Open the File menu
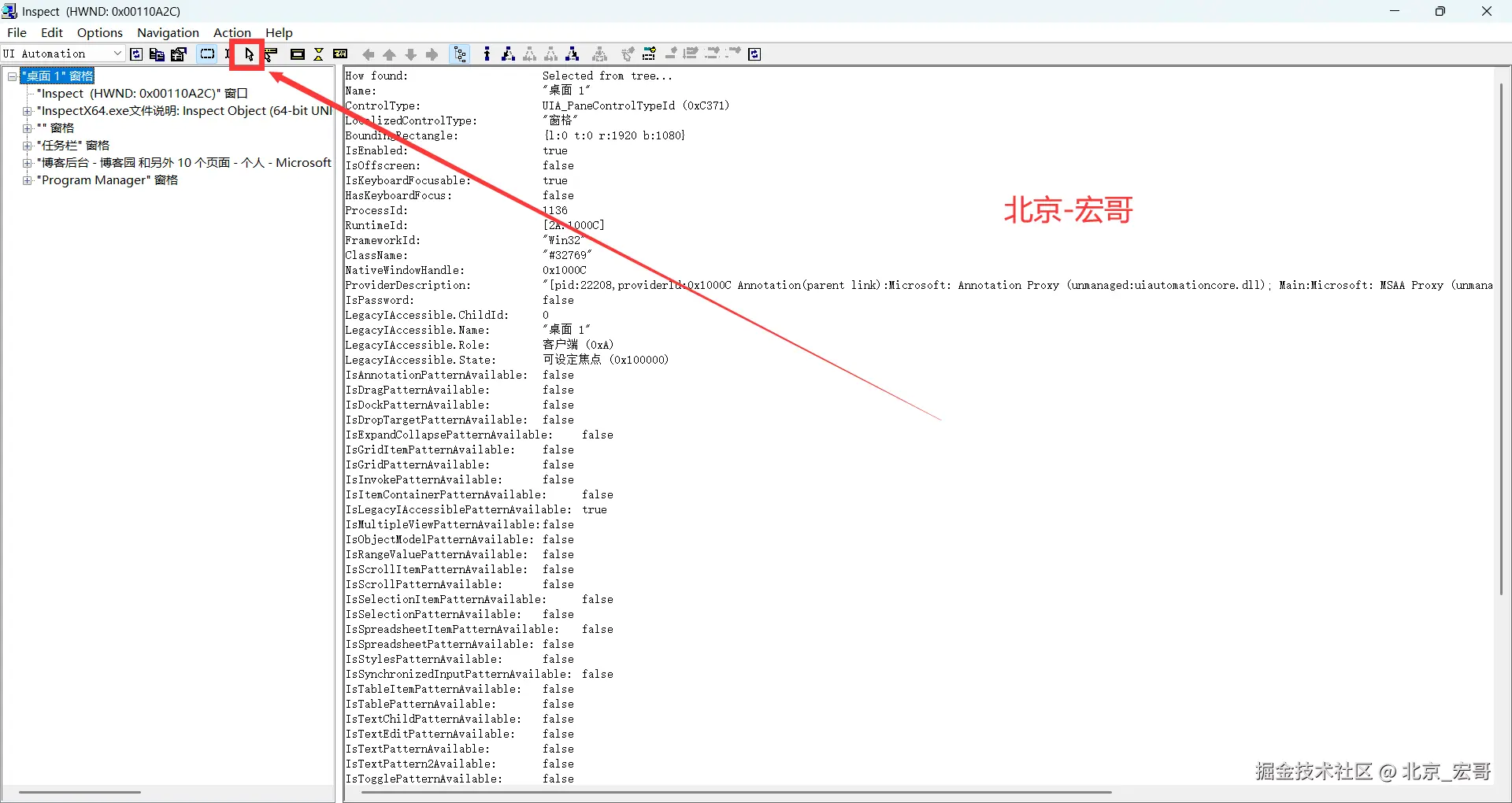 click(x=17, y=32)
